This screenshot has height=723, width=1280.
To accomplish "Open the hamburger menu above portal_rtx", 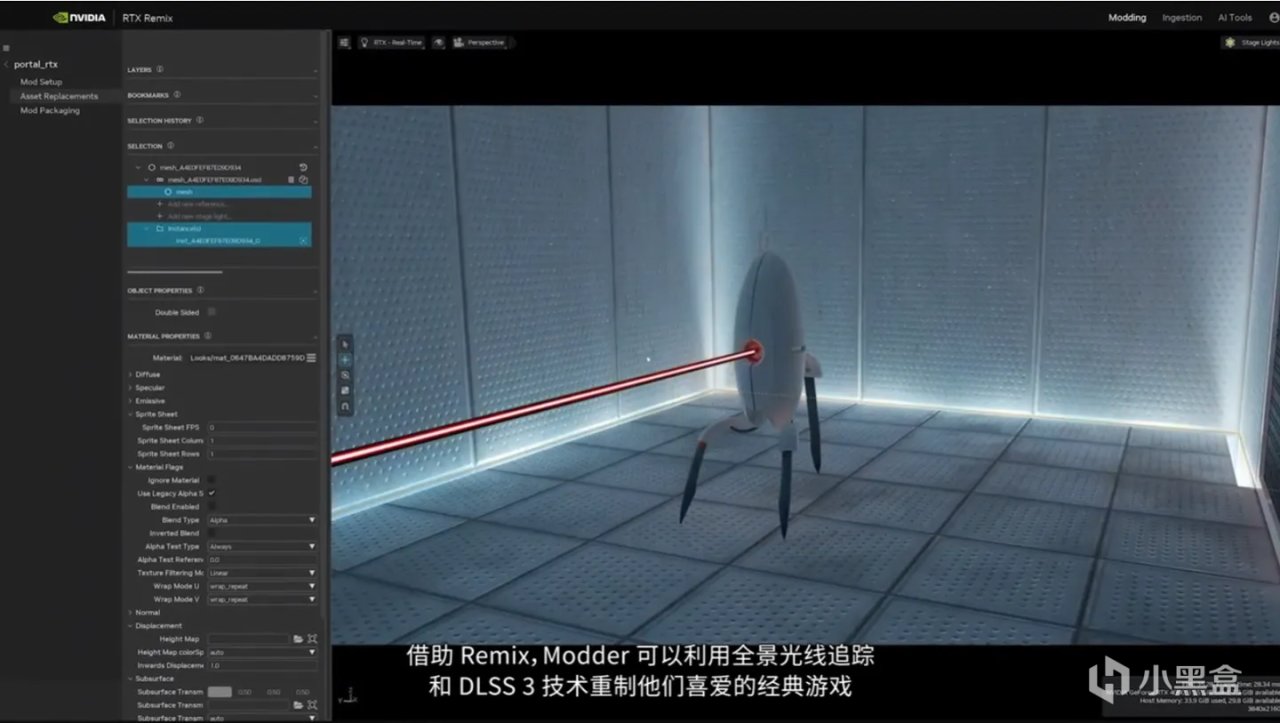I will (6, 48).
